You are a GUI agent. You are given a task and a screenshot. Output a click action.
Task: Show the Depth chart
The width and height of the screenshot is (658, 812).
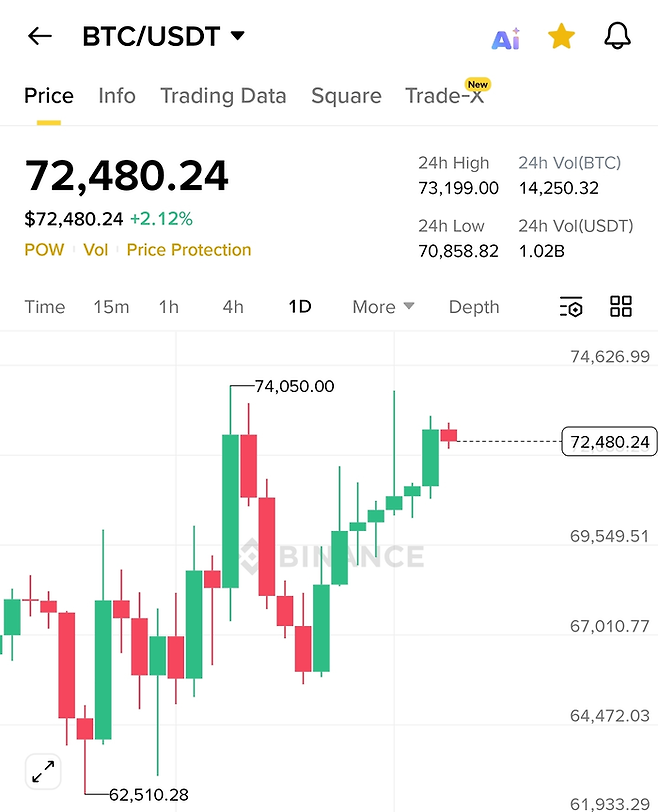coord(474,307)
